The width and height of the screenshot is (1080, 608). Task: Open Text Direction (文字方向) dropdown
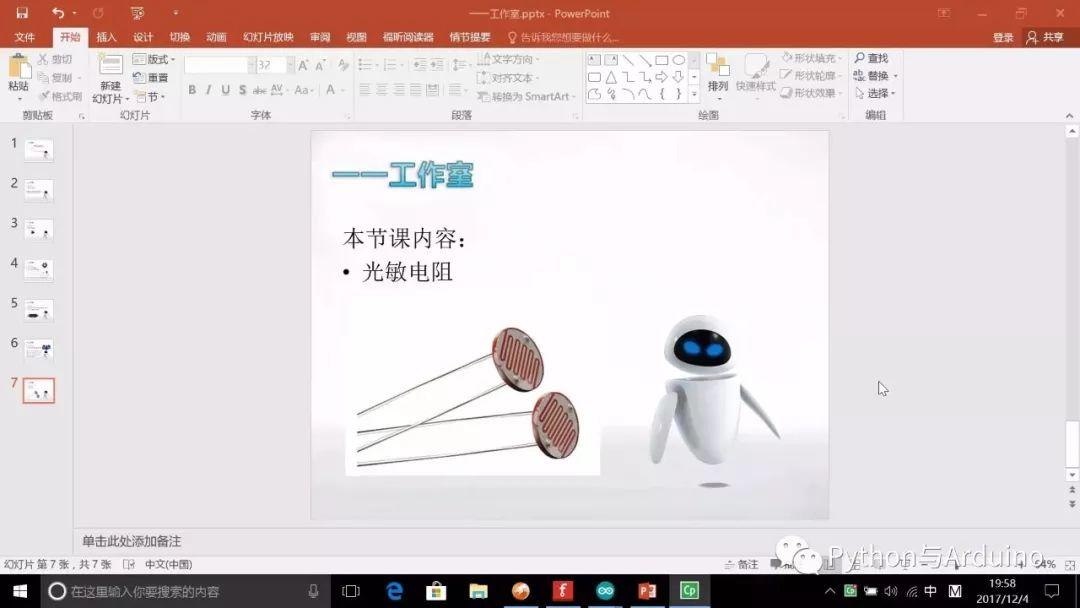[509, 59]
